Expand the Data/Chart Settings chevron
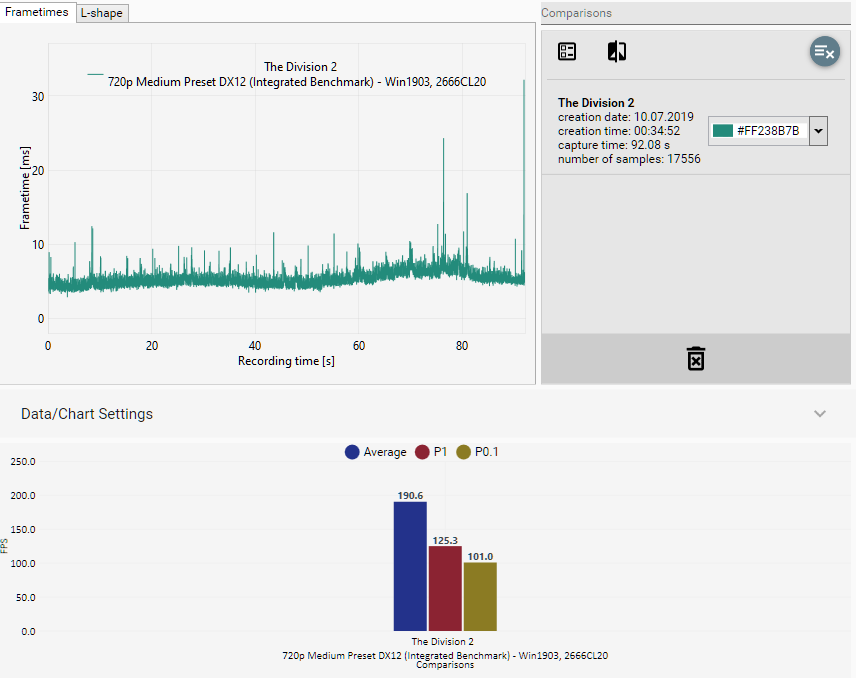 pyautogui.click(x=819, y=414)
